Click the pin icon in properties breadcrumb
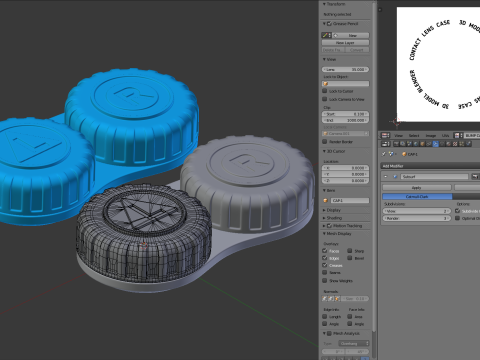Viewport: 480px width, 360px height. [x=383, y=154]
